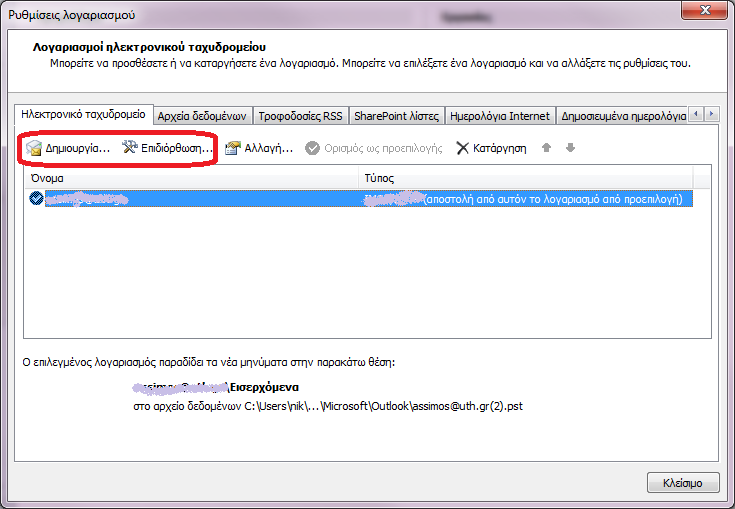Click the Ορισμός ως προεπιλογής label text

tap(383, 148)
